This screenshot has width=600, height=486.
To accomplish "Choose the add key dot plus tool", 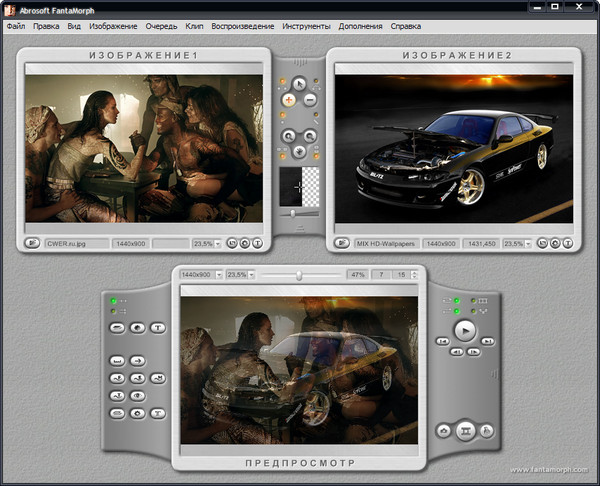I will coord(289,100).
